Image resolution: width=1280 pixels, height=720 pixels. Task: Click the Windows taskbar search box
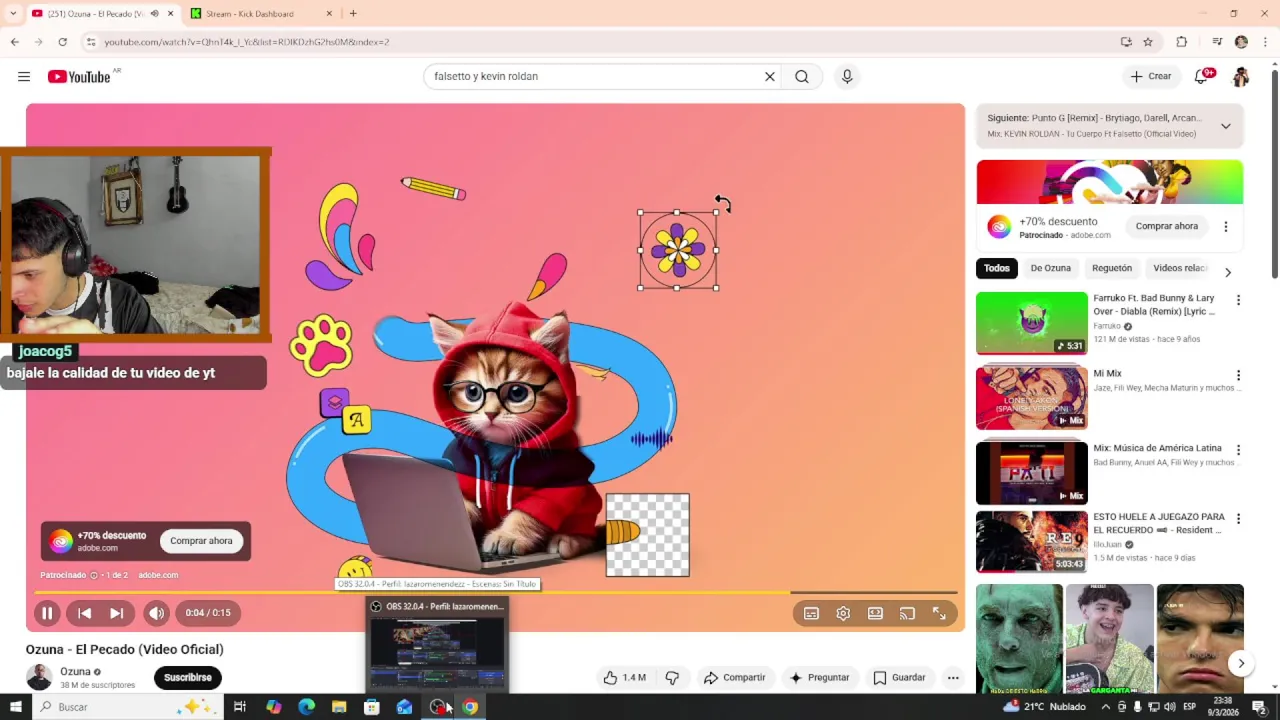pyautogui.click(x=128, y=707)
